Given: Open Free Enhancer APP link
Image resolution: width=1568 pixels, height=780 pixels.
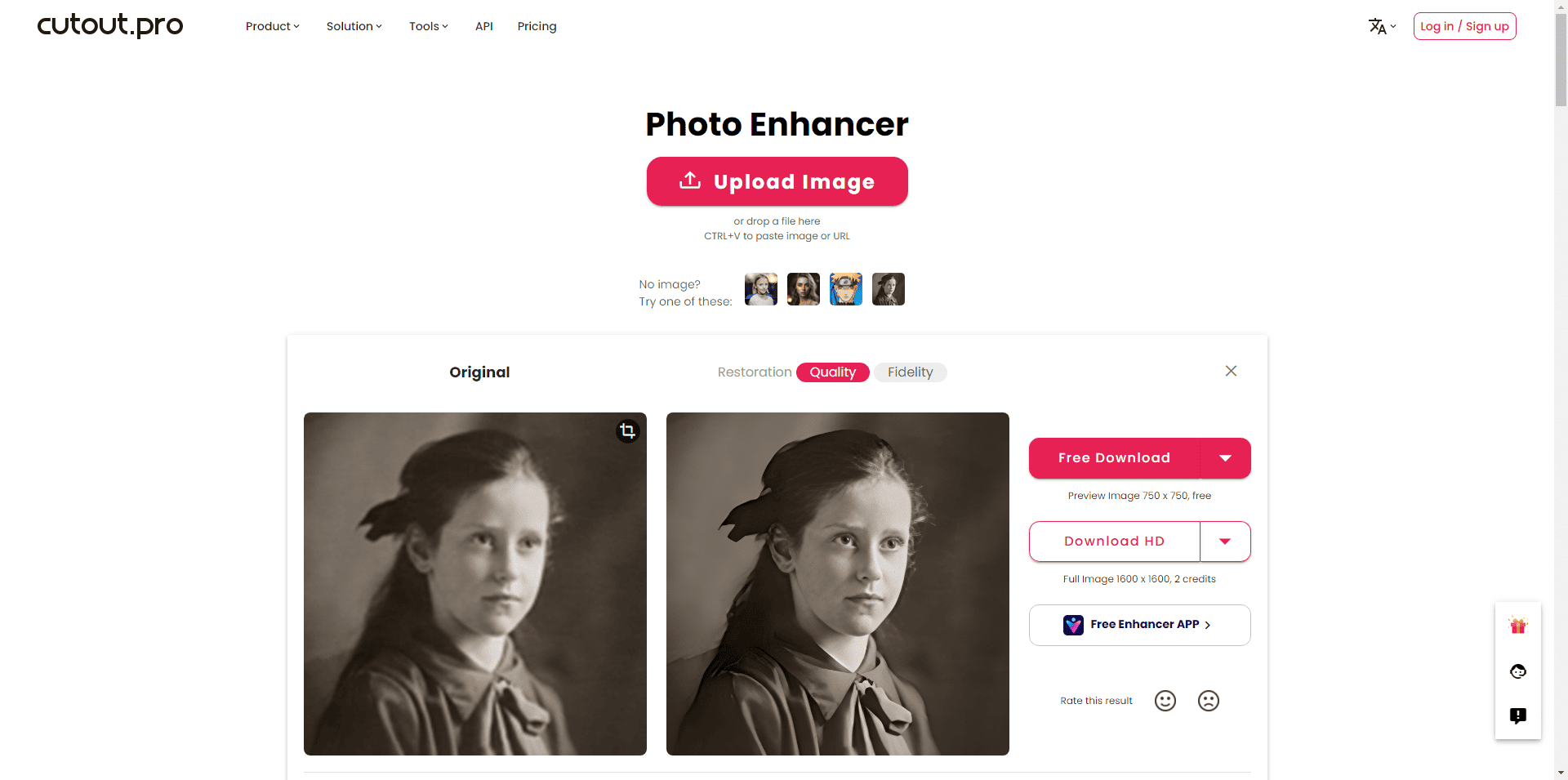Looking at the screenshot, I should coord(1140,625).
